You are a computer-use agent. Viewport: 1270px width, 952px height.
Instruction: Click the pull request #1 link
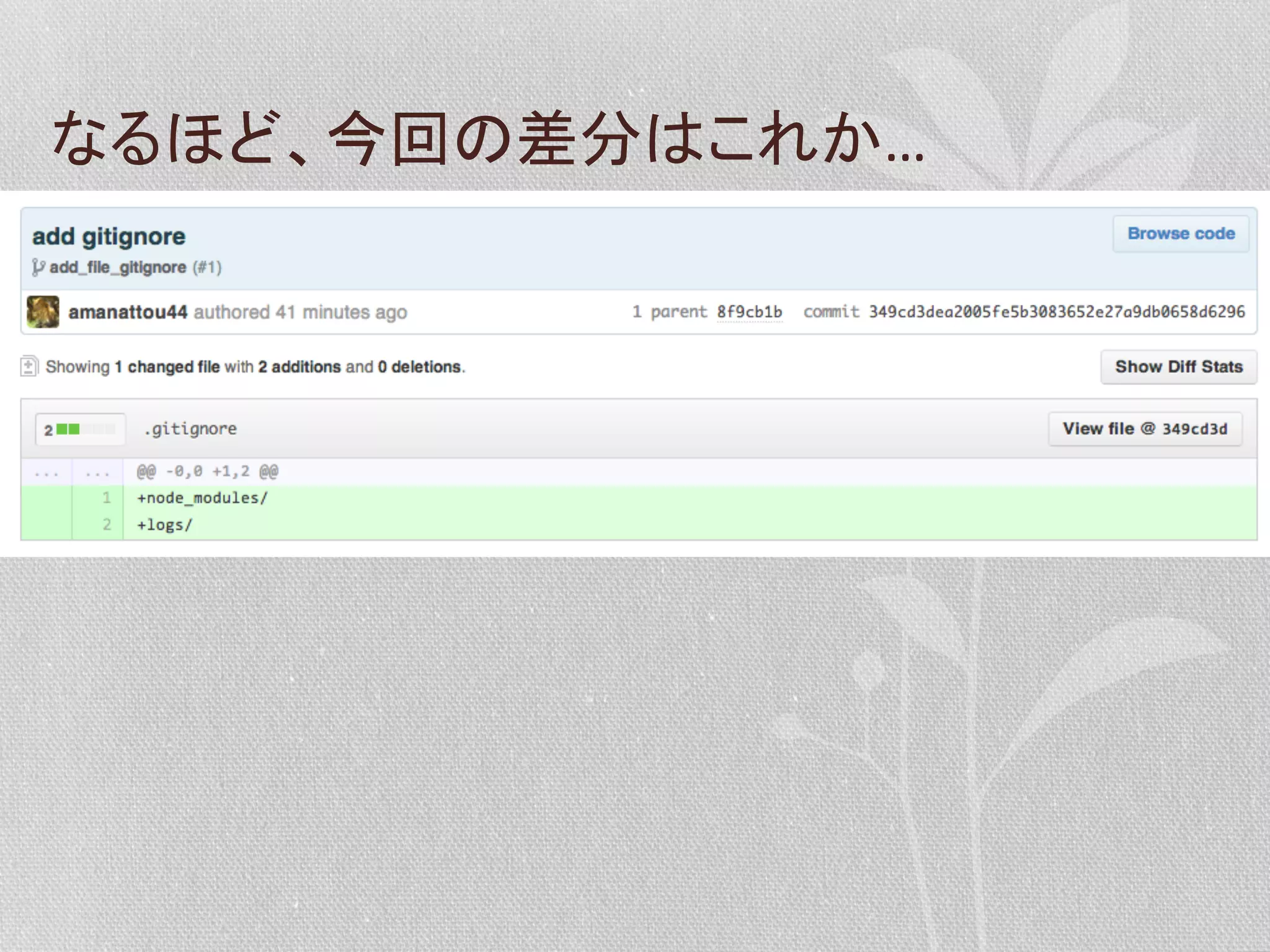[x=207, y=267]
